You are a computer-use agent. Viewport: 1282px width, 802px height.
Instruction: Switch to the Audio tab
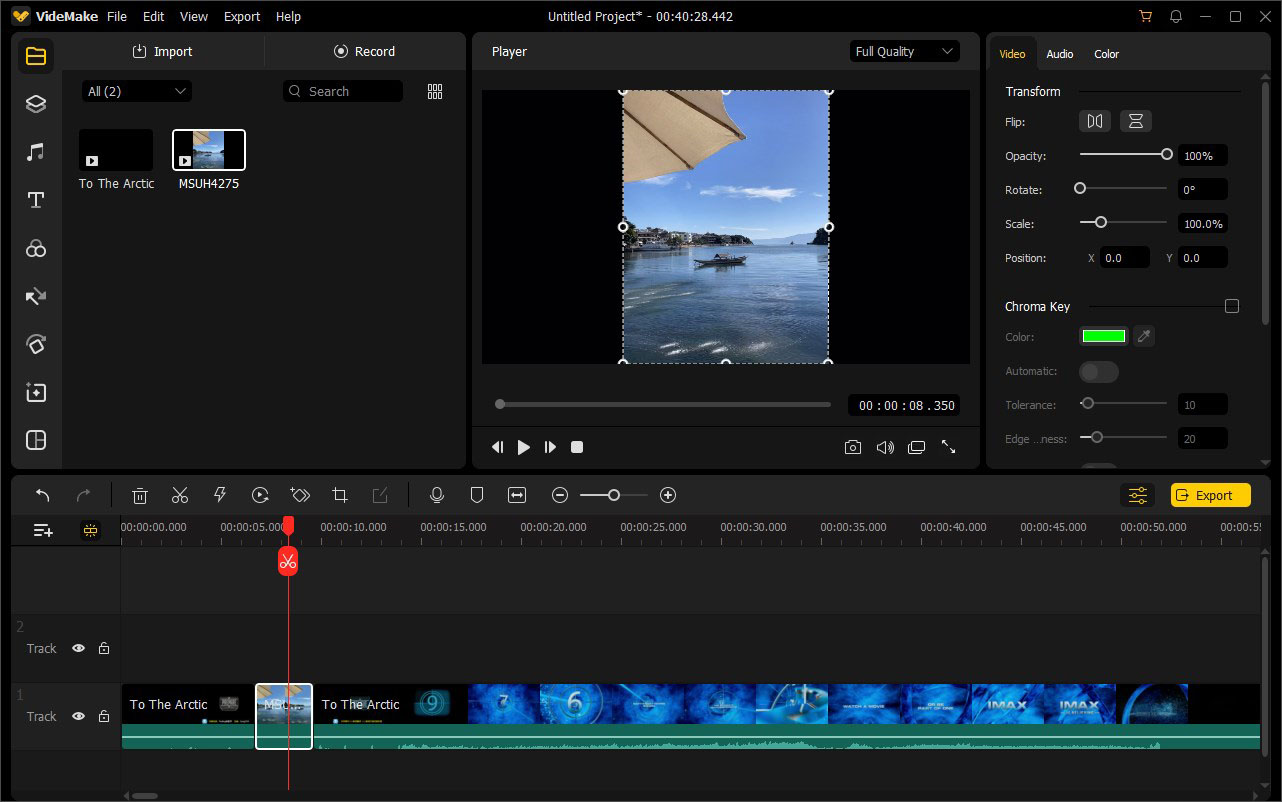click(x=1059, y=54)
